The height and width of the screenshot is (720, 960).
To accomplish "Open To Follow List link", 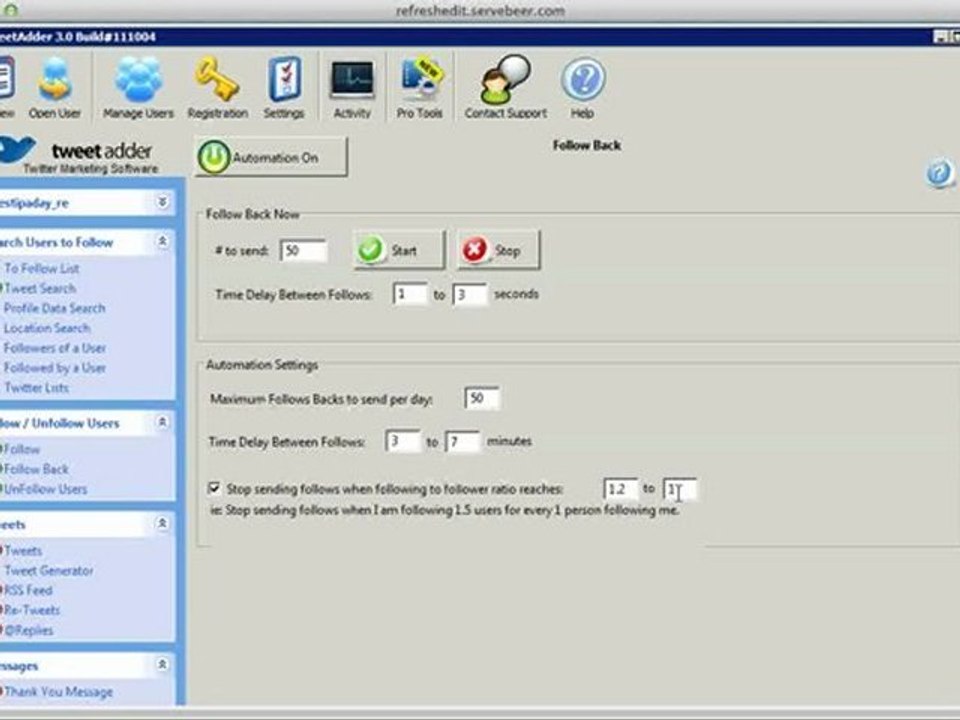I will [x=42, y=268].
